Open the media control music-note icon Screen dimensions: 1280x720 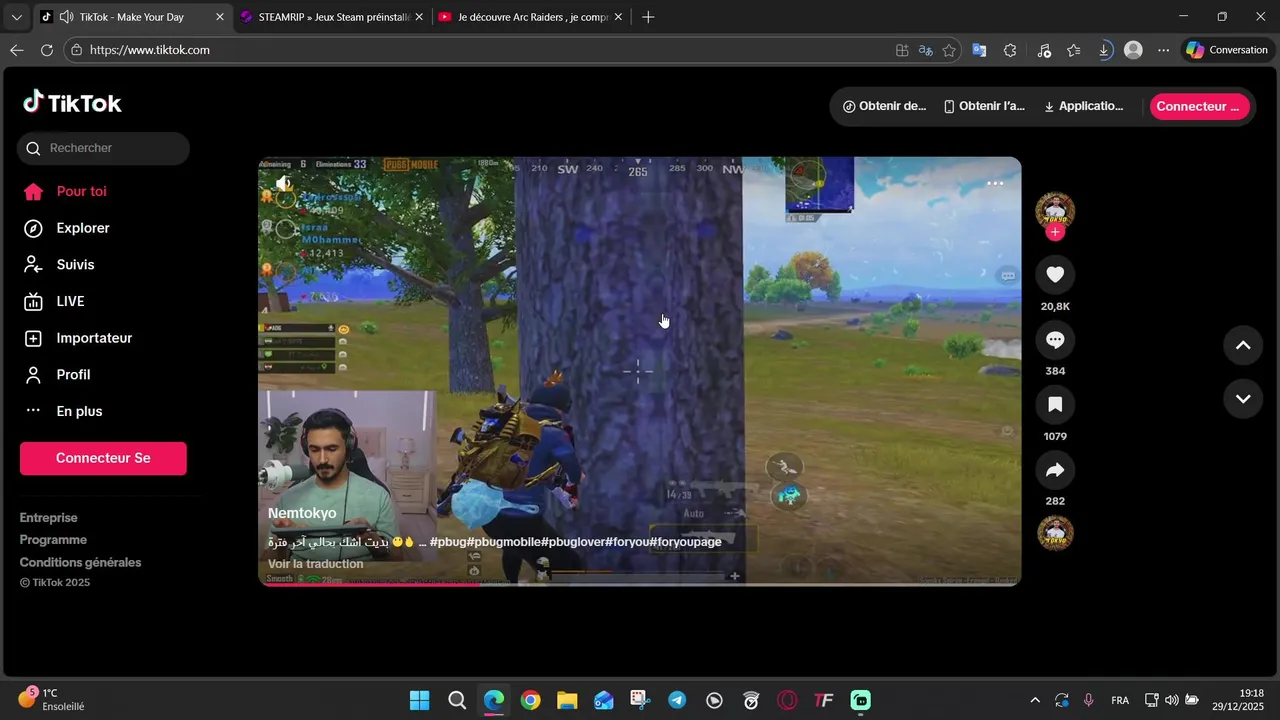click(x=1044, y=50)
